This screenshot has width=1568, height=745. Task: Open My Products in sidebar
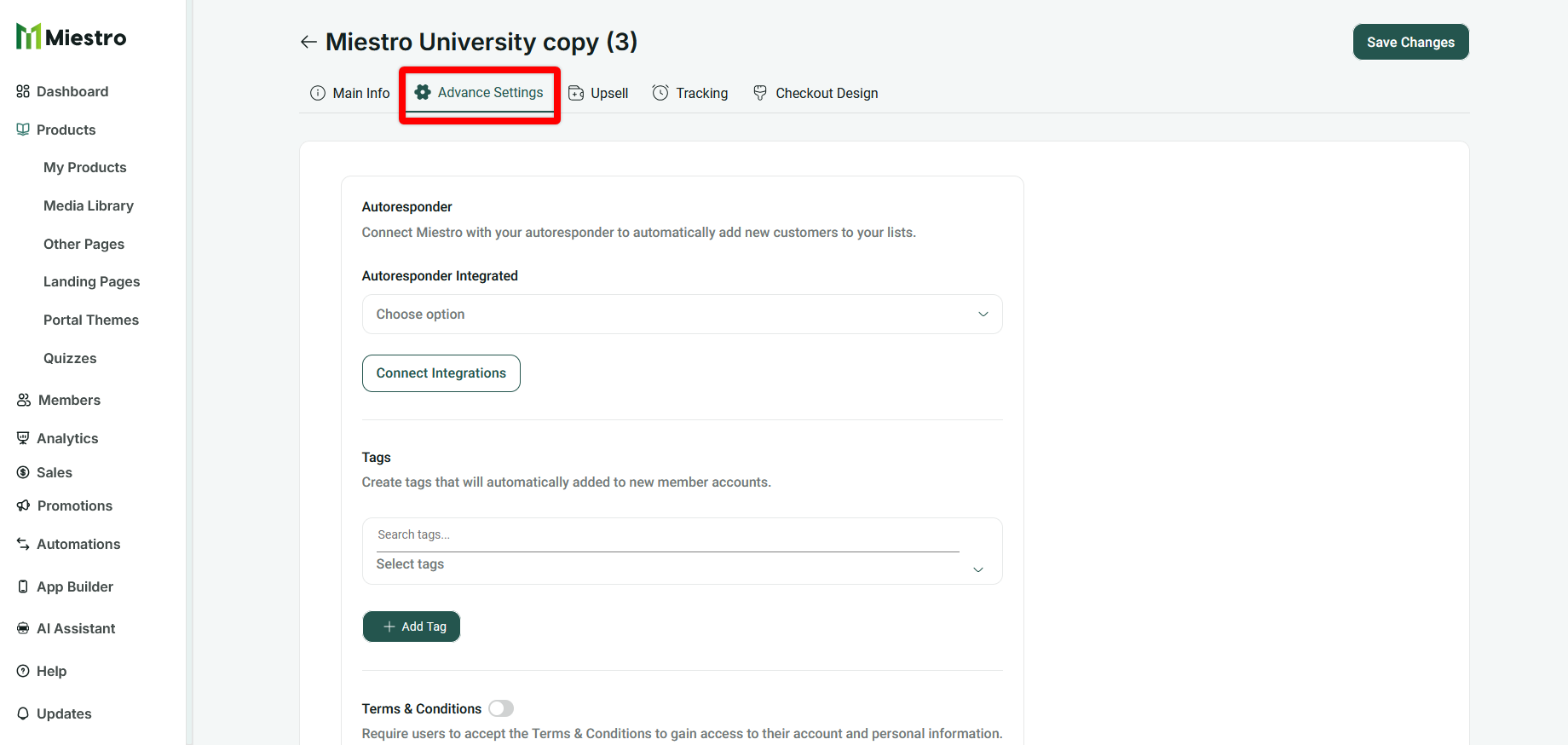pyautogui.click(x=85, y=167)
